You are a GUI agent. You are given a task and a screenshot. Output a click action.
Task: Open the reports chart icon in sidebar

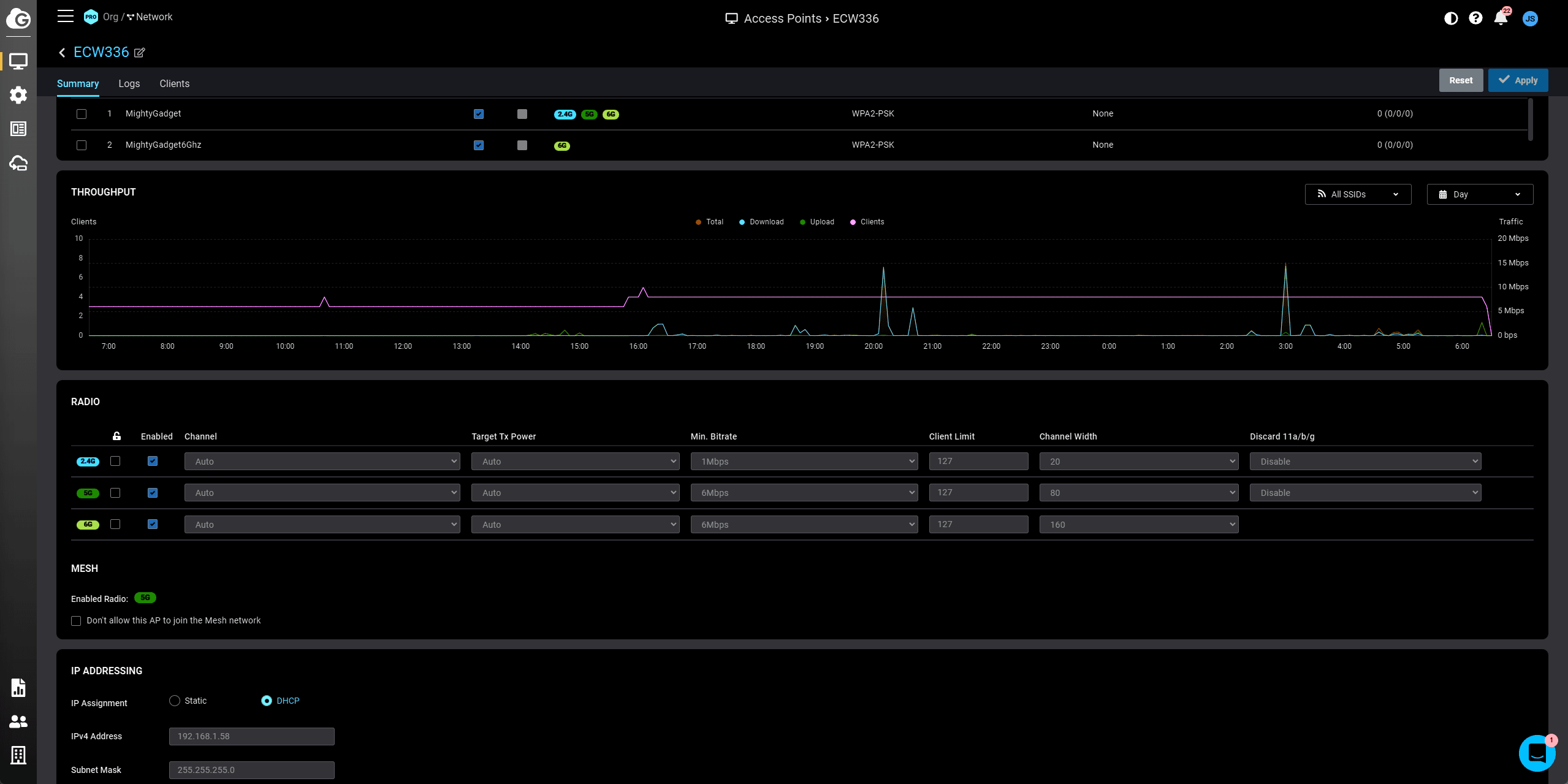[18, 688]
